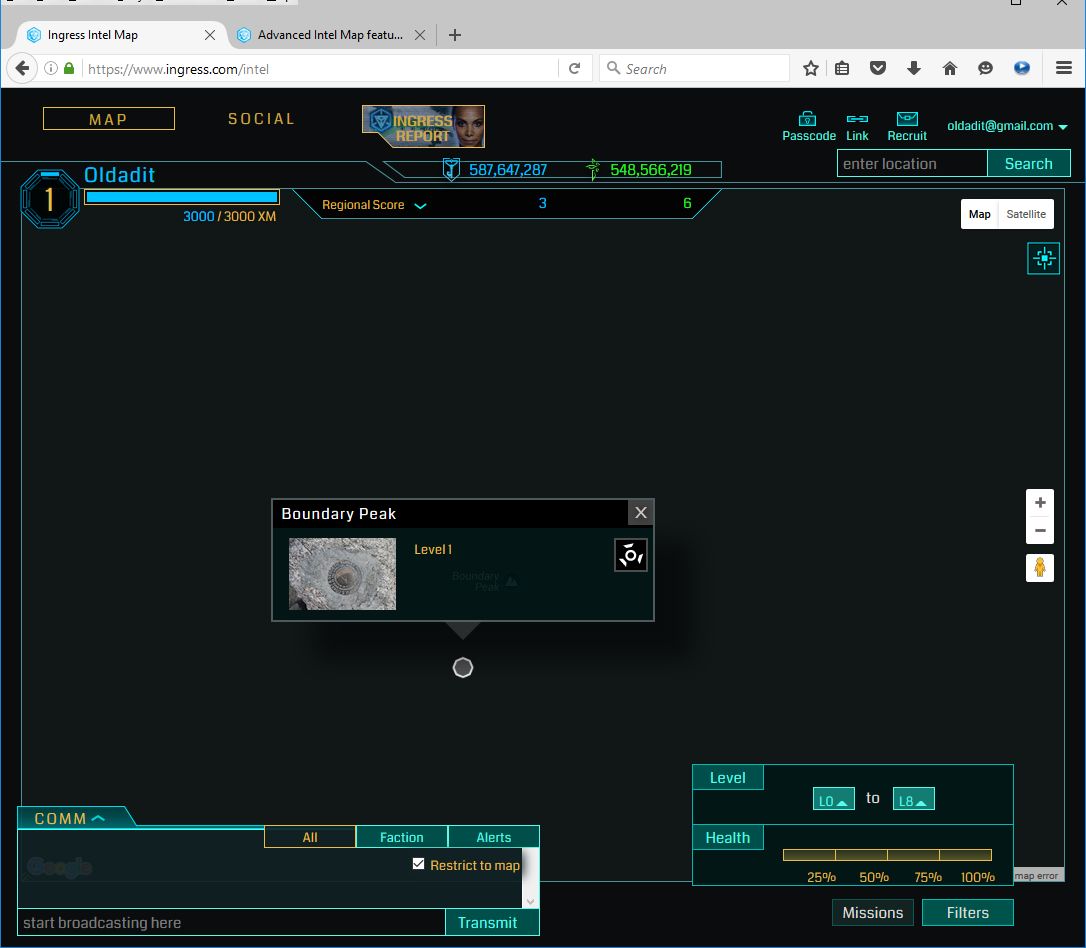Open the Passcode redeem icon

click(x=808, y=119)
